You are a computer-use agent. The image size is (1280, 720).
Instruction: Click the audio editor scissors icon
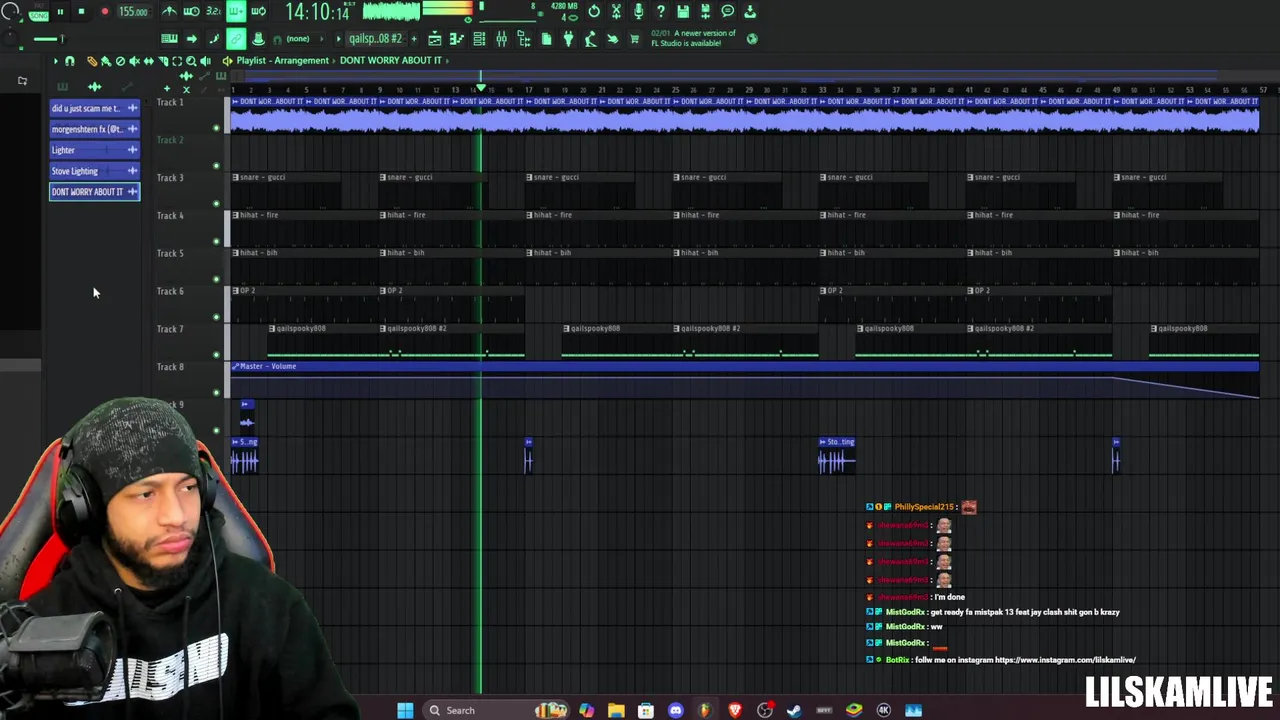tap(616, 11)
